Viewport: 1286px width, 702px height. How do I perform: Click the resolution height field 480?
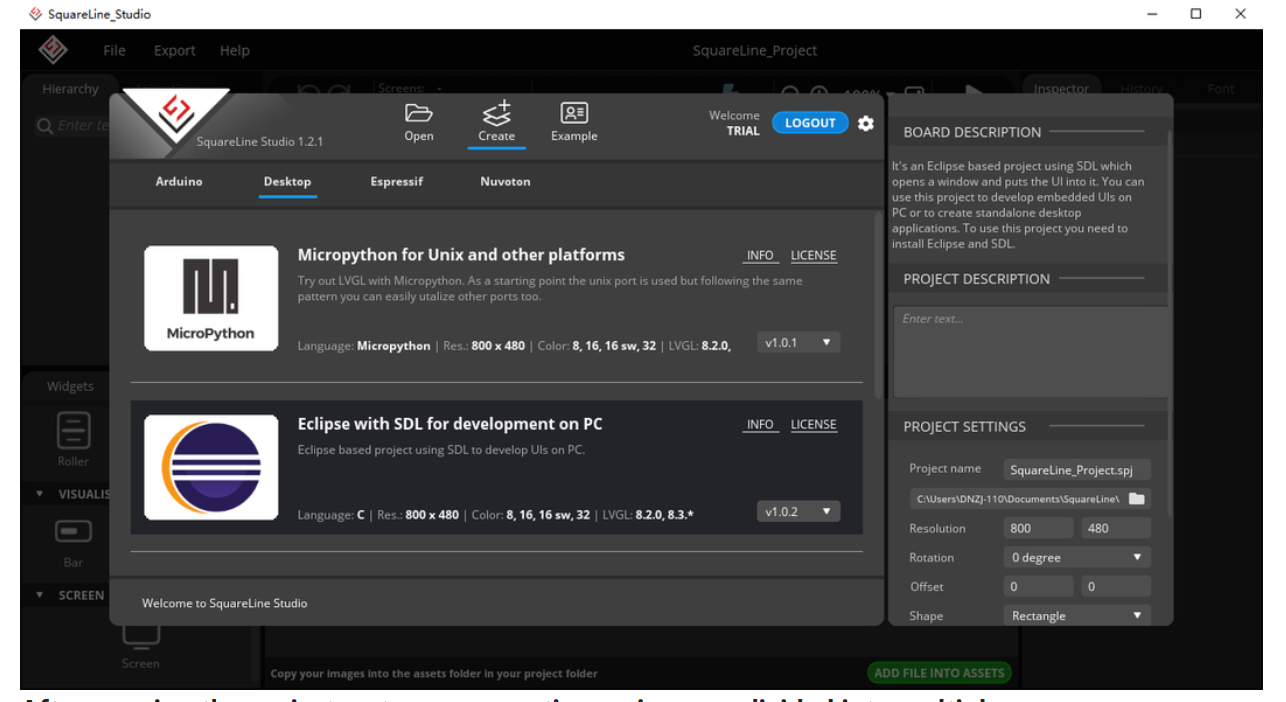[1114, 528]
